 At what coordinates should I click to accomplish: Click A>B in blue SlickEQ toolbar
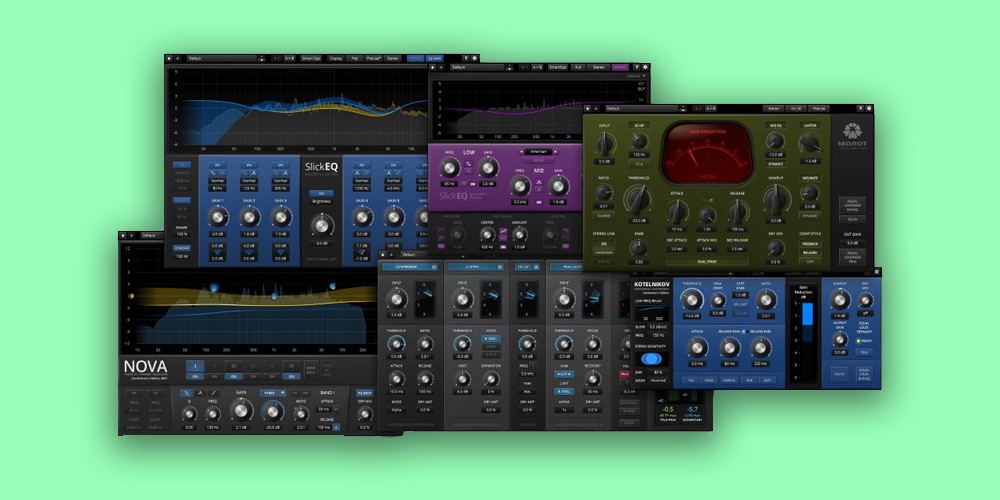click(x=290, y=59)
